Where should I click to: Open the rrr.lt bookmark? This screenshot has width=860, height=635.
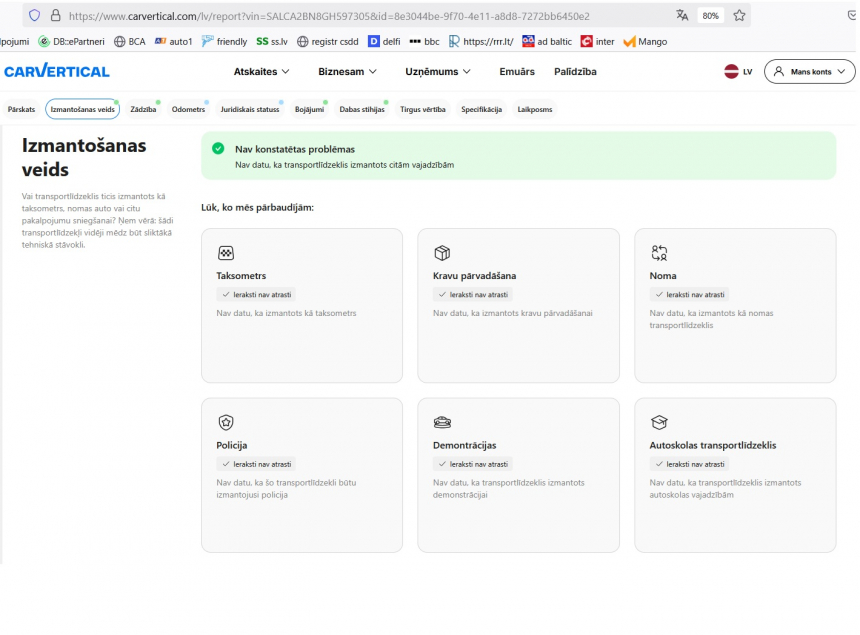[481, 42]
